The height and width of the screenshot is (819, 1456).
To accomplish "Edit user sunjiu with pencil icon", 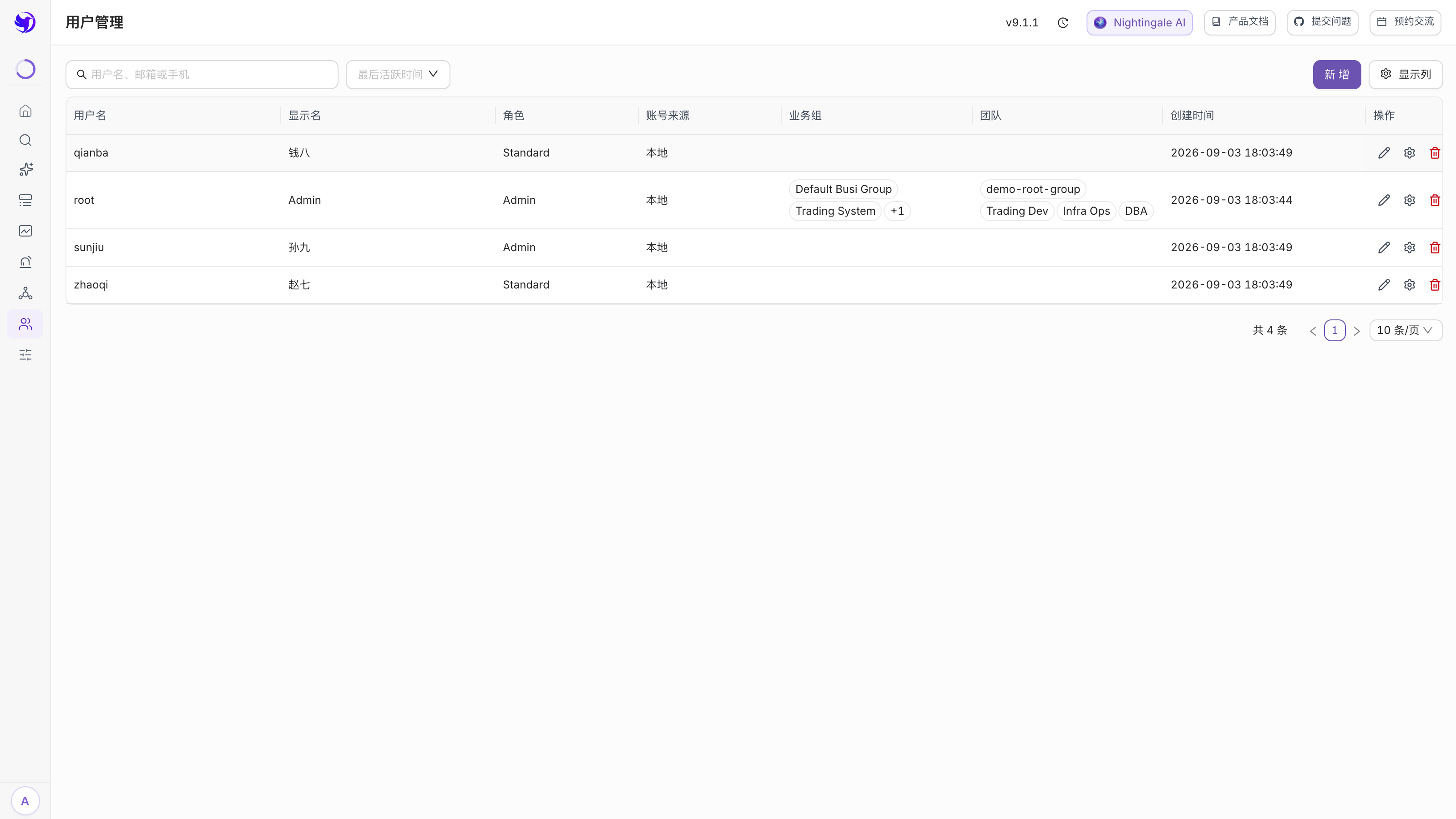I will point(1384,248).
